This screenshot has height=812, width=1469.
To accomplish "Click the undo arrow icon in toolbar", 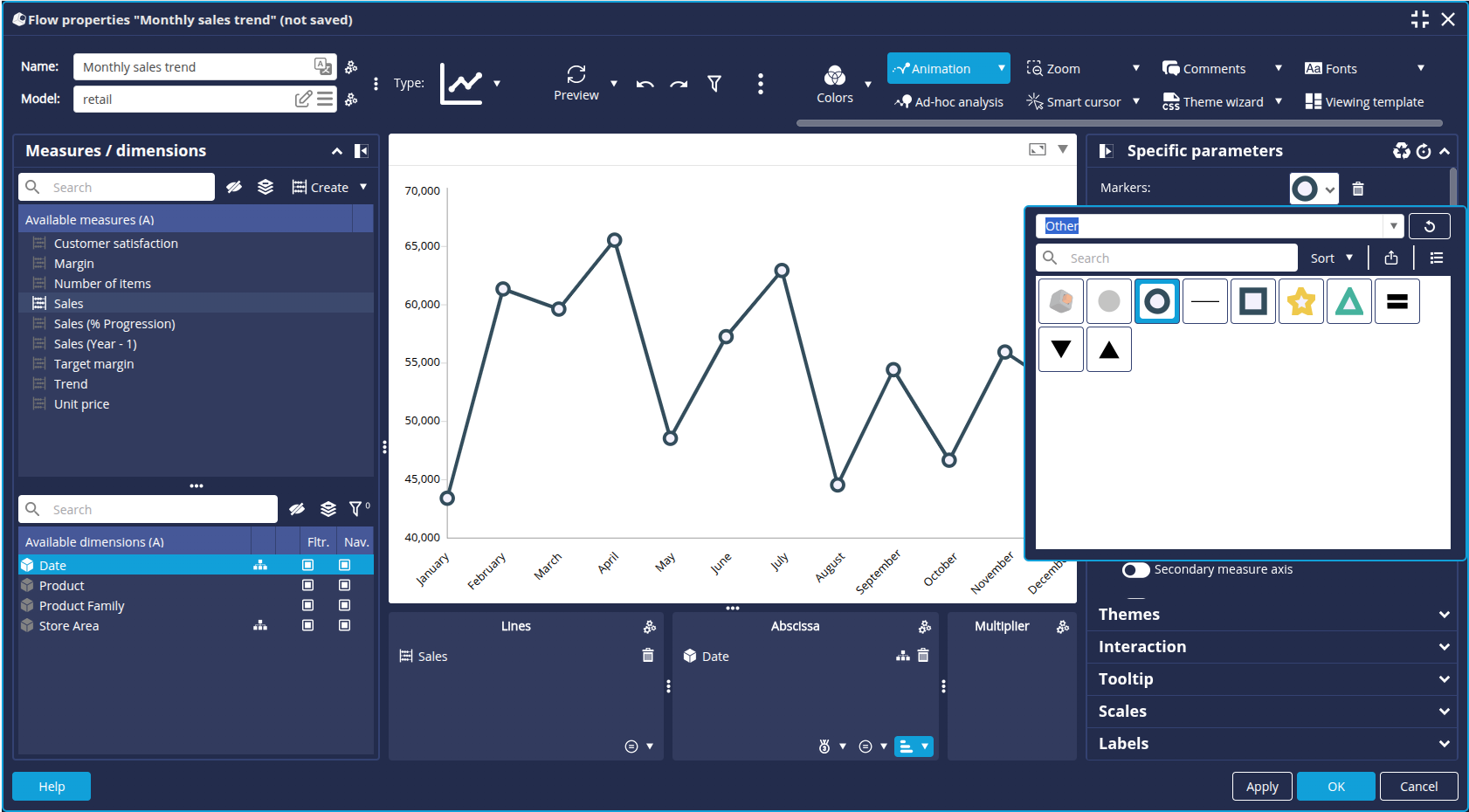I will (645, 84).
